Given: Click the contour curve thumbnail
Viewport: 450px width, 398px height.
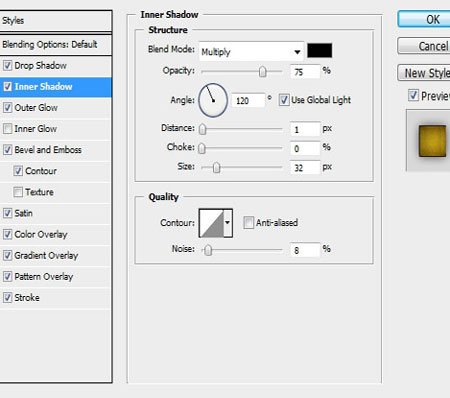Looking at the screenshot, I should click(x=211, y=223).
